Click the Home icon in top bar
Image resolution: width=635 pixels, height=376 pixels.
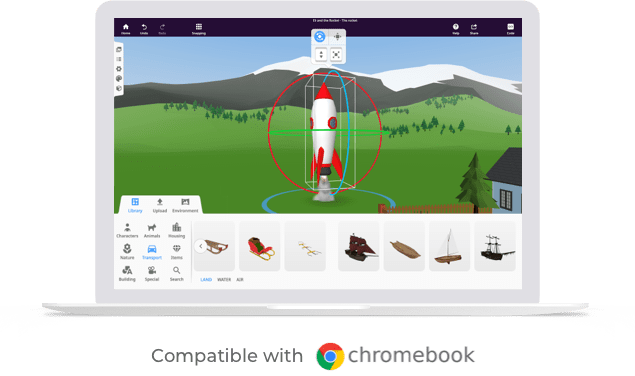[126, 29]
